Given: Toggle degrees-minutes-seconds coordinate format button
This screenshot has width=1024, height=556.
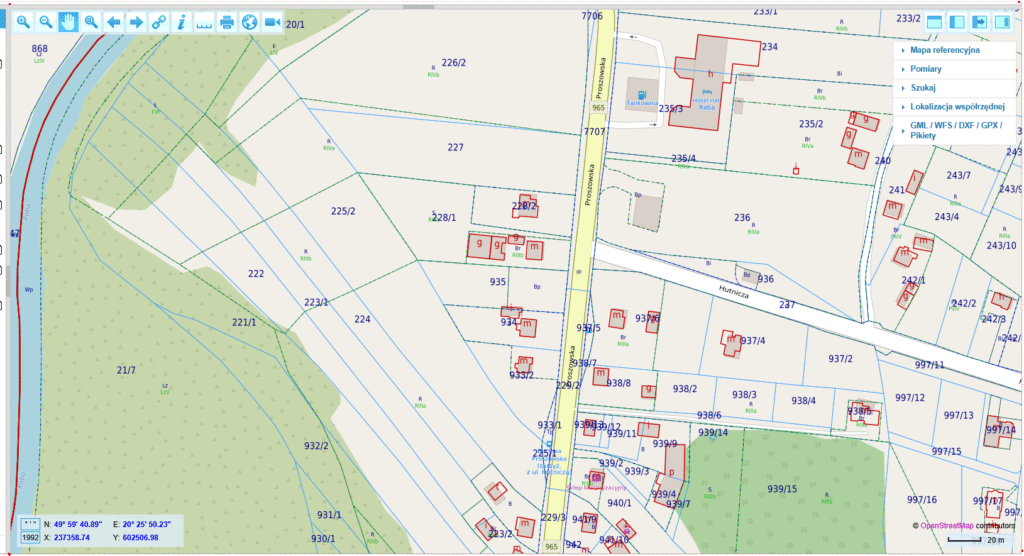Looking at the screenshot, I should [29, 523].
